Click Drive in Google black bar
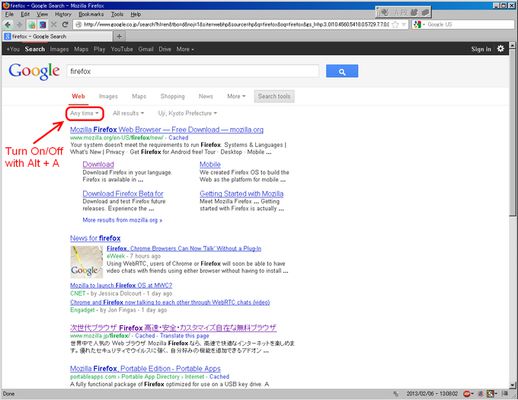This screenshot has height=400, width=518. click(x=165, y=49)
